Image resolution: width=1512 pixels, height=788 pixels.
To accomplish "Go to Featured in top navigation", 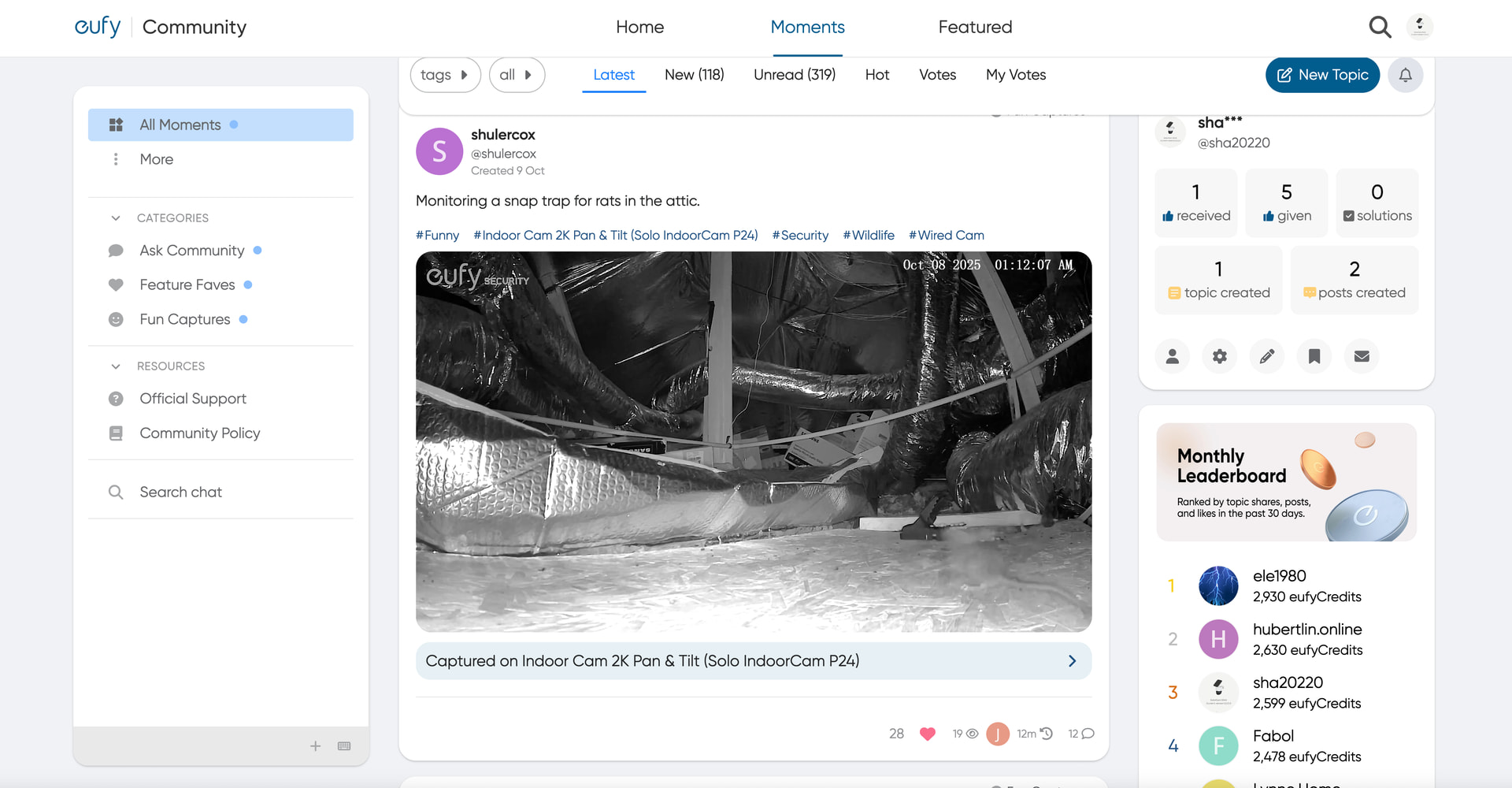I will point(975,27).
